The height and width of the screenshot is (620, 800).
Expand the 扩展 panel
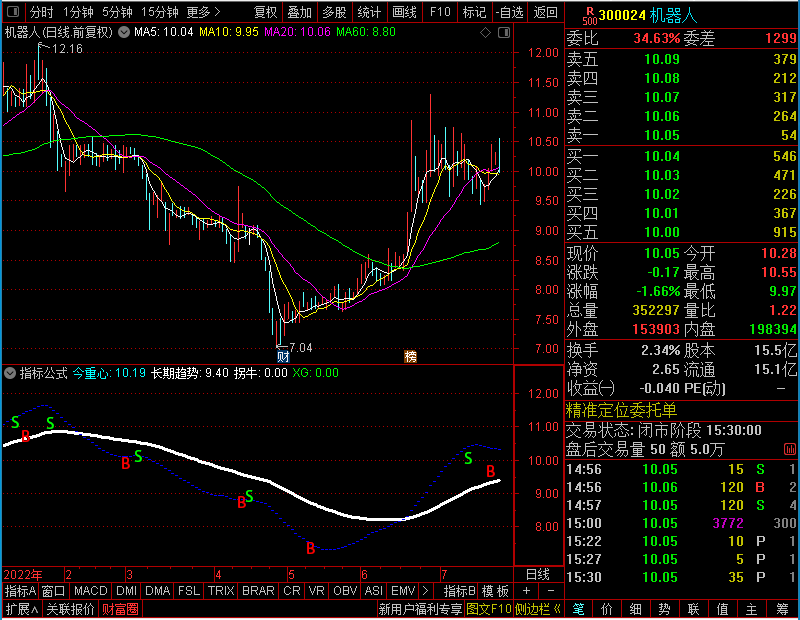pyautogui.click(x=22, y=609)
